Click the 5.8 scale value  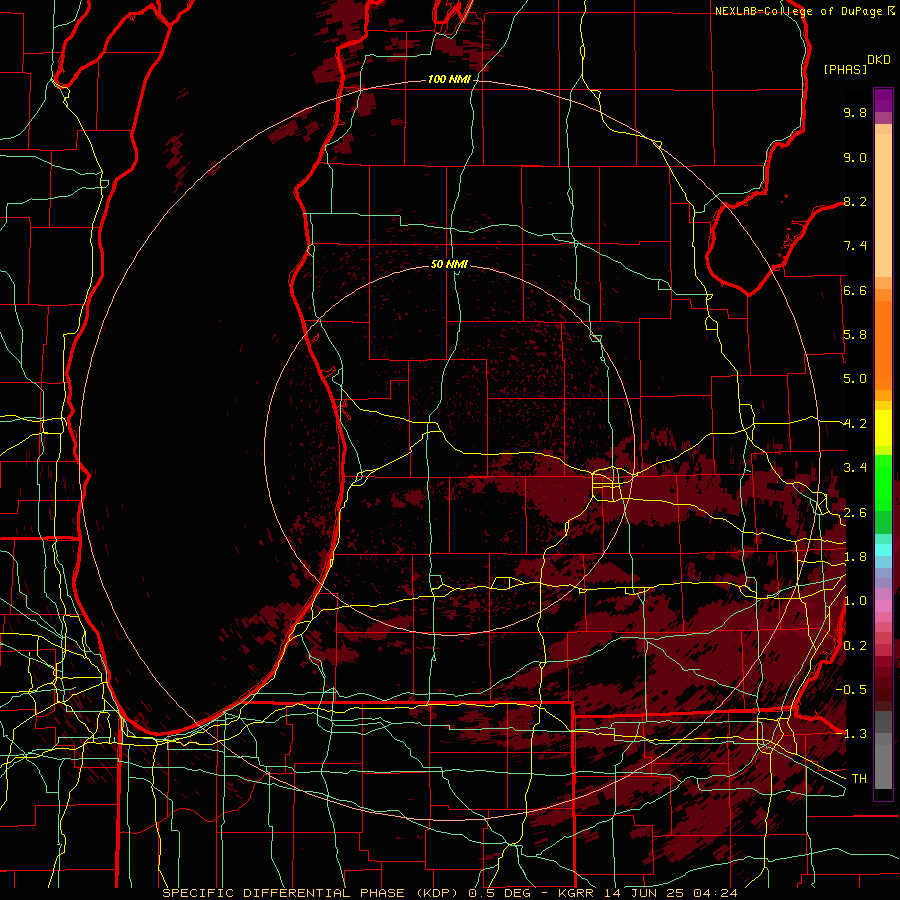coord(855,335)
